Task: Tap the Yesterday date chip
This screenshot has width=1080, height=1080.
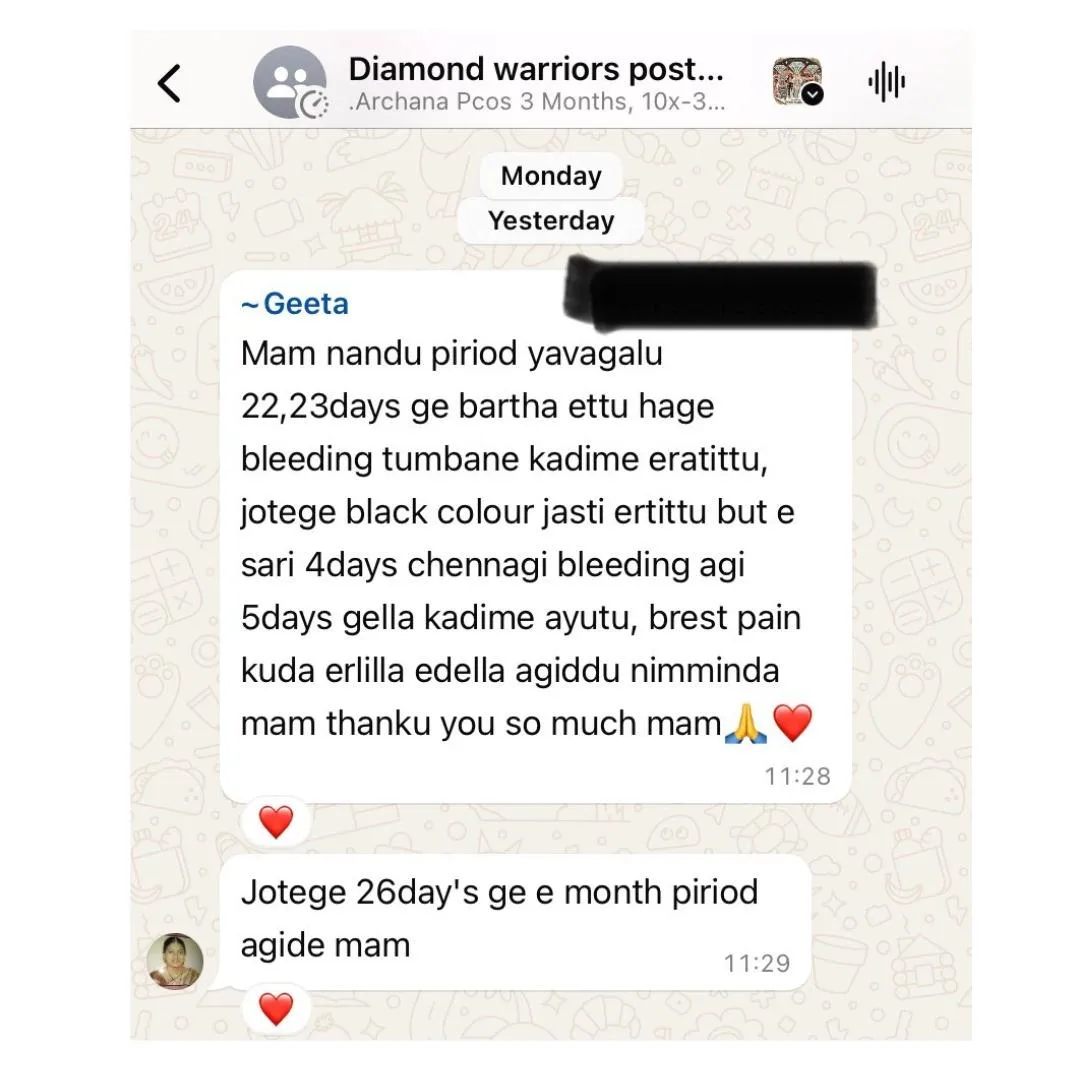Action: point(551,220)
